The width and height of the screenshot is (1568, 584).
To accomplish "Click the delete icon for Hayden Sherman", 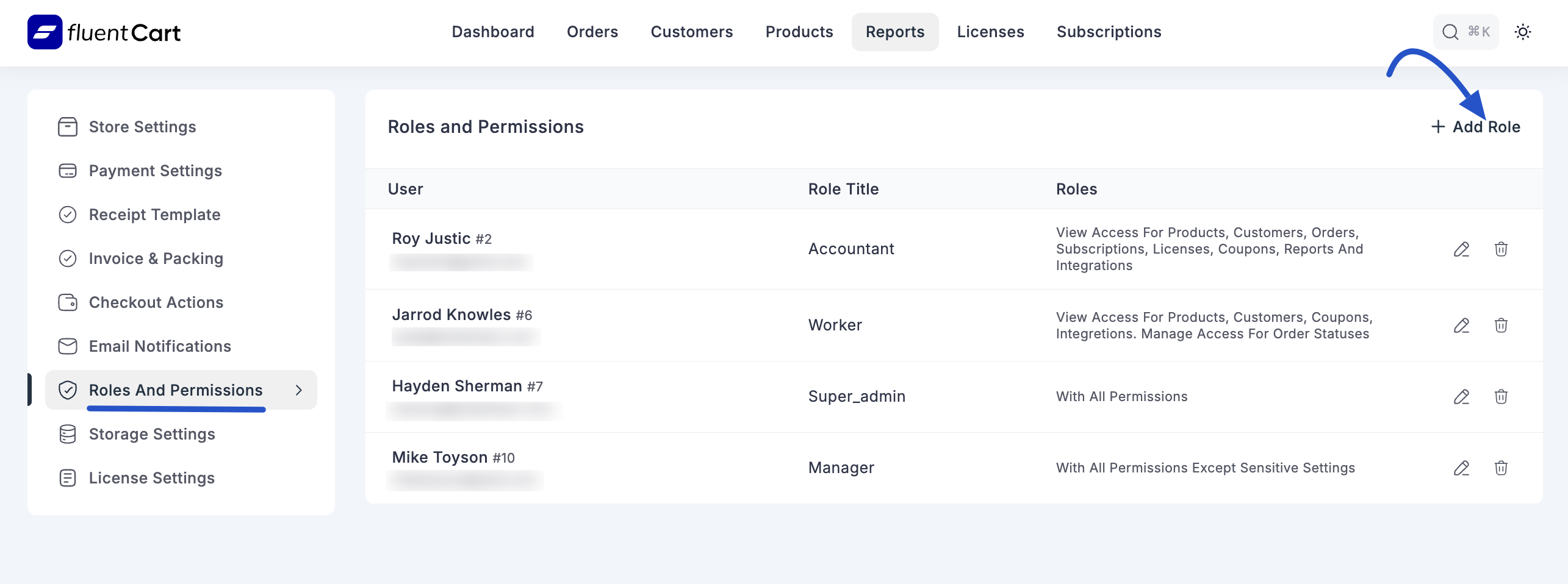I will pyautogui.click(x=1502, y=397).
